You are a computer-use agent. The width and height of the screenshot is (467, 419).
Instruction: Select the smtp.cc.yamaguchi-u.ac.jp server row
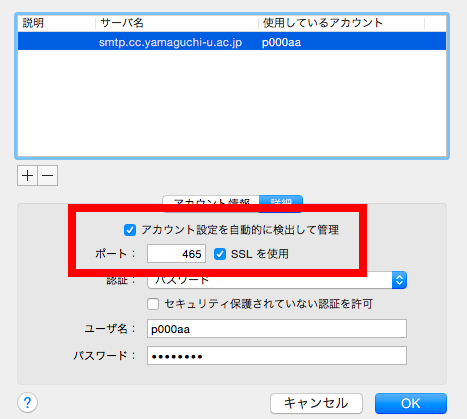click(x=232, y=41)
